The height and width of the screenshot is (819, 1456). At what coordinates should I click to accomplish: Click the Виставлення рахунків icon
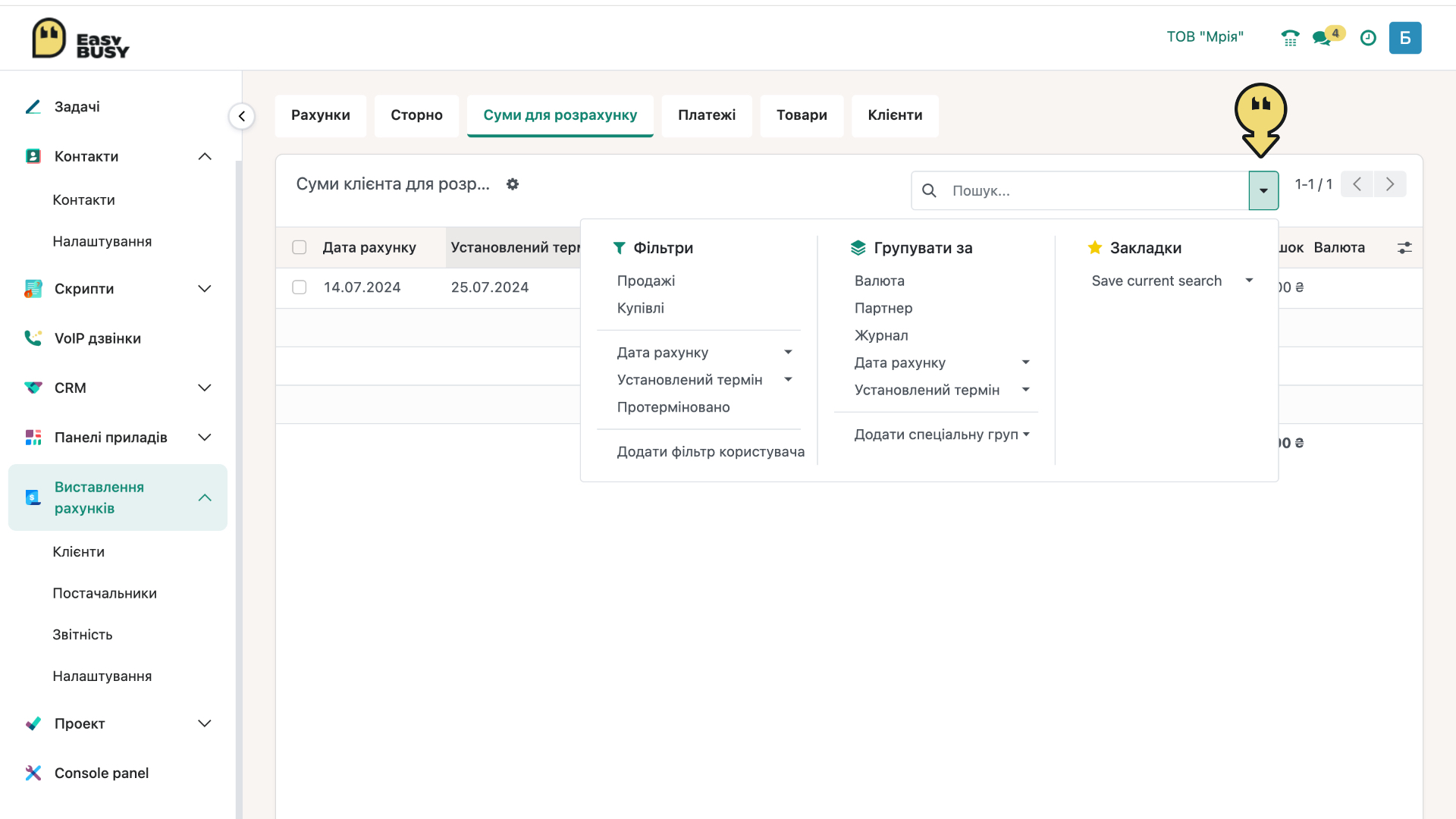coord(33,497)
